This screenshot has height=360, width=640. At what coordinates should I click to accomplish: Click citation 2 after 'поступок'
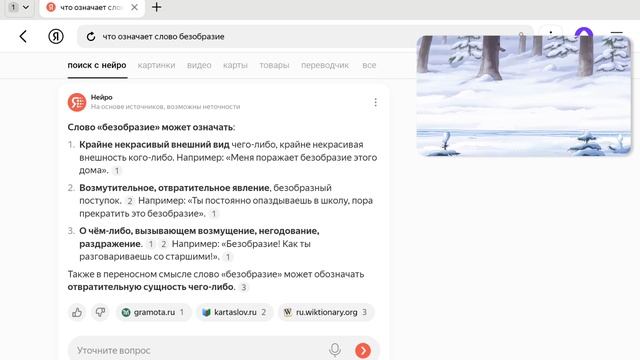click(x=130, y=201)
